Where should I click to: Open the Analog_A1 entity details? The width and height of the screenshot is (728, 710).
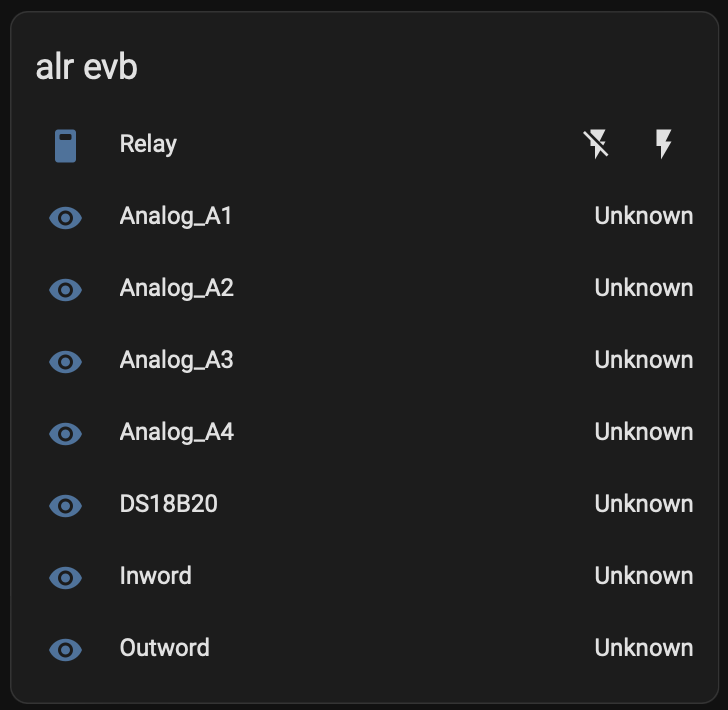(176, 216)
